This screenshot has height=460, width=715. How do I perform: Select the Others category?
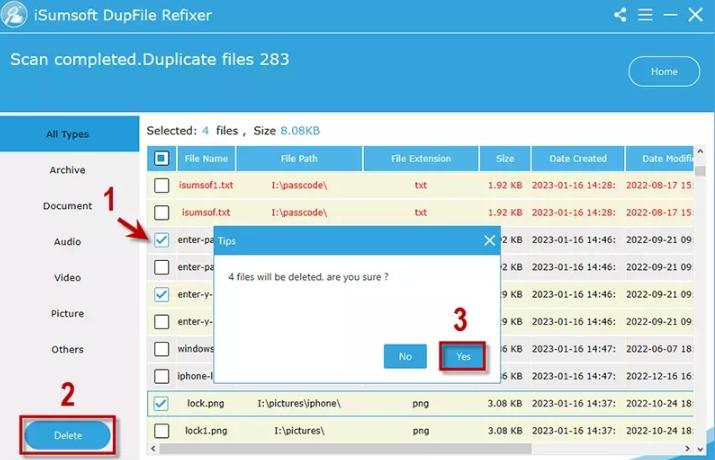point(67,350)
